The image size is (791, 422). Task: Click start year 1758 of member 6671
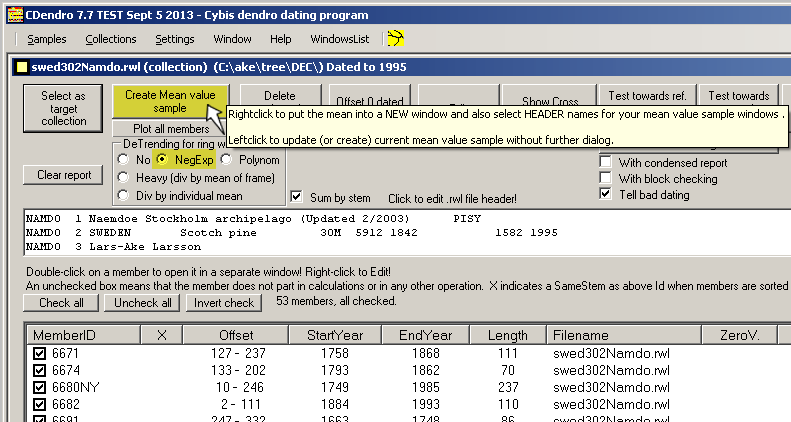(335, 353)
